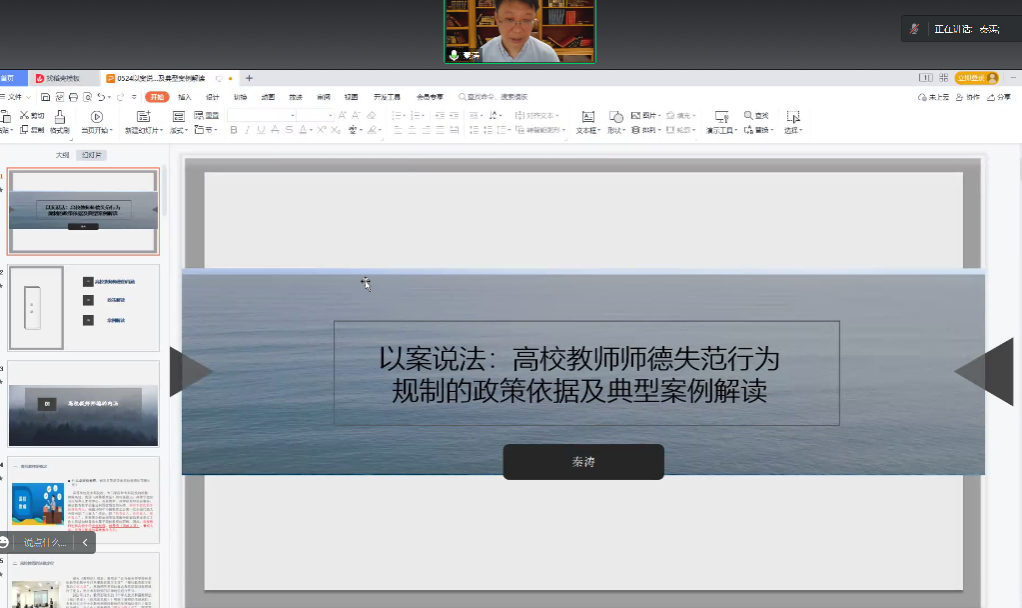
Task: Start slideshow from current slide icon
Action: pyautogui.click(x=96, y=117)
